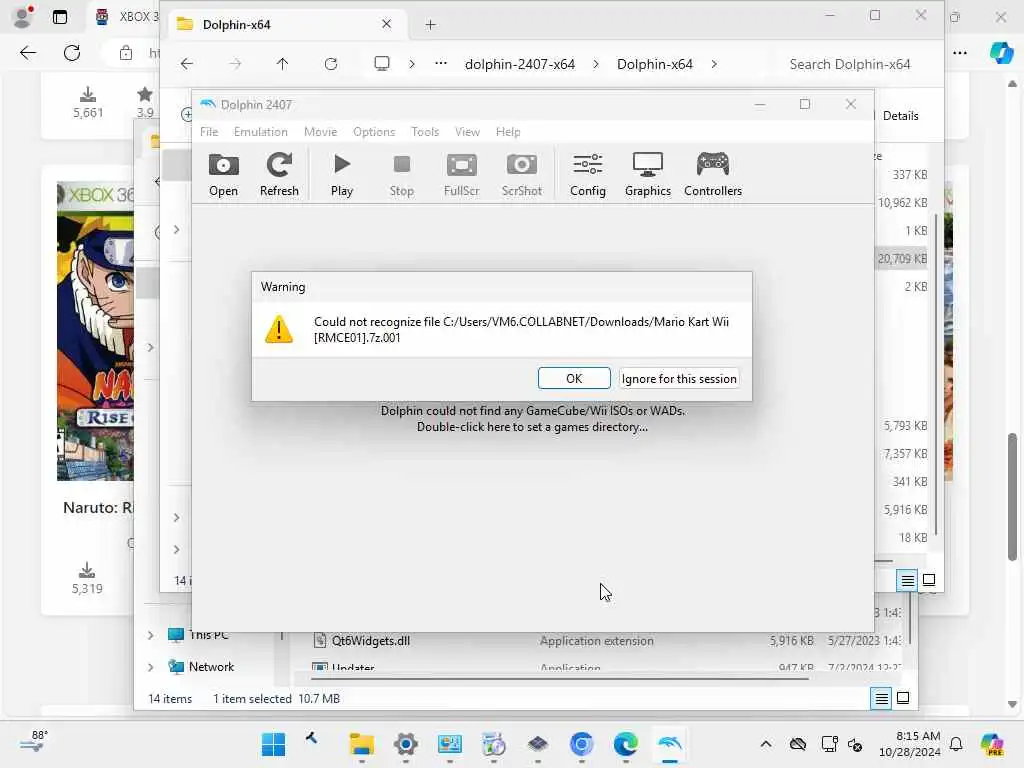Open the Emulation menu
The height and width of the screenshot is (768, 1024).
(261, 132)
